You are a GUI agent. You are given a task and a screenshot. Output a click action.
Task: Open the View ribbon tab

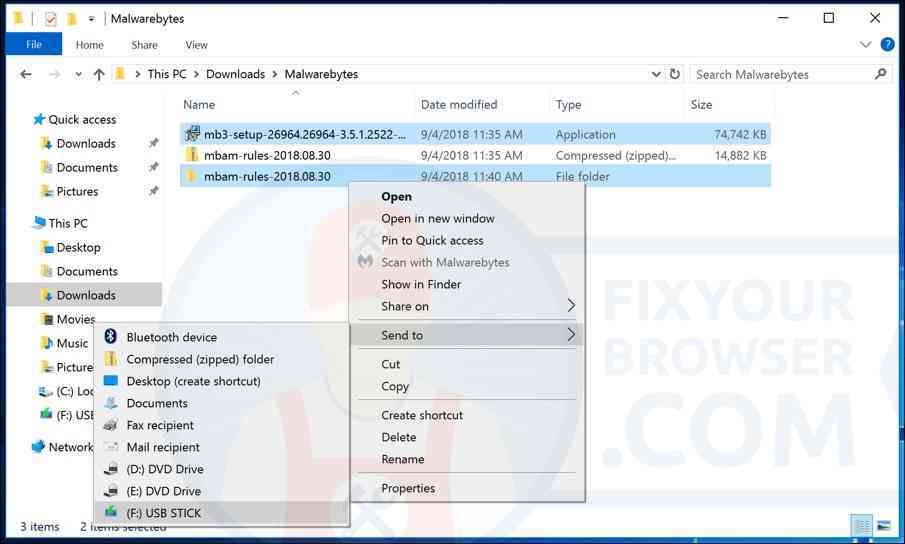(x=196, y=44)
